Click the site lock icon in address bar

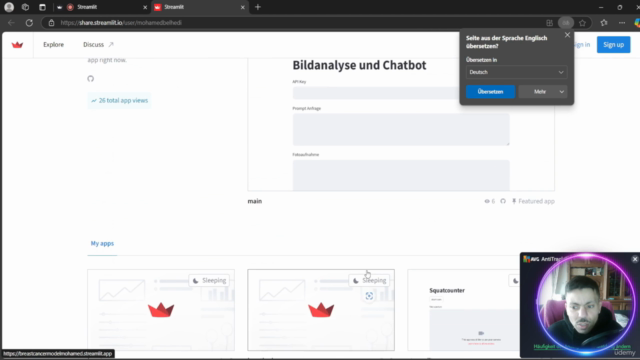pos(51,23)
